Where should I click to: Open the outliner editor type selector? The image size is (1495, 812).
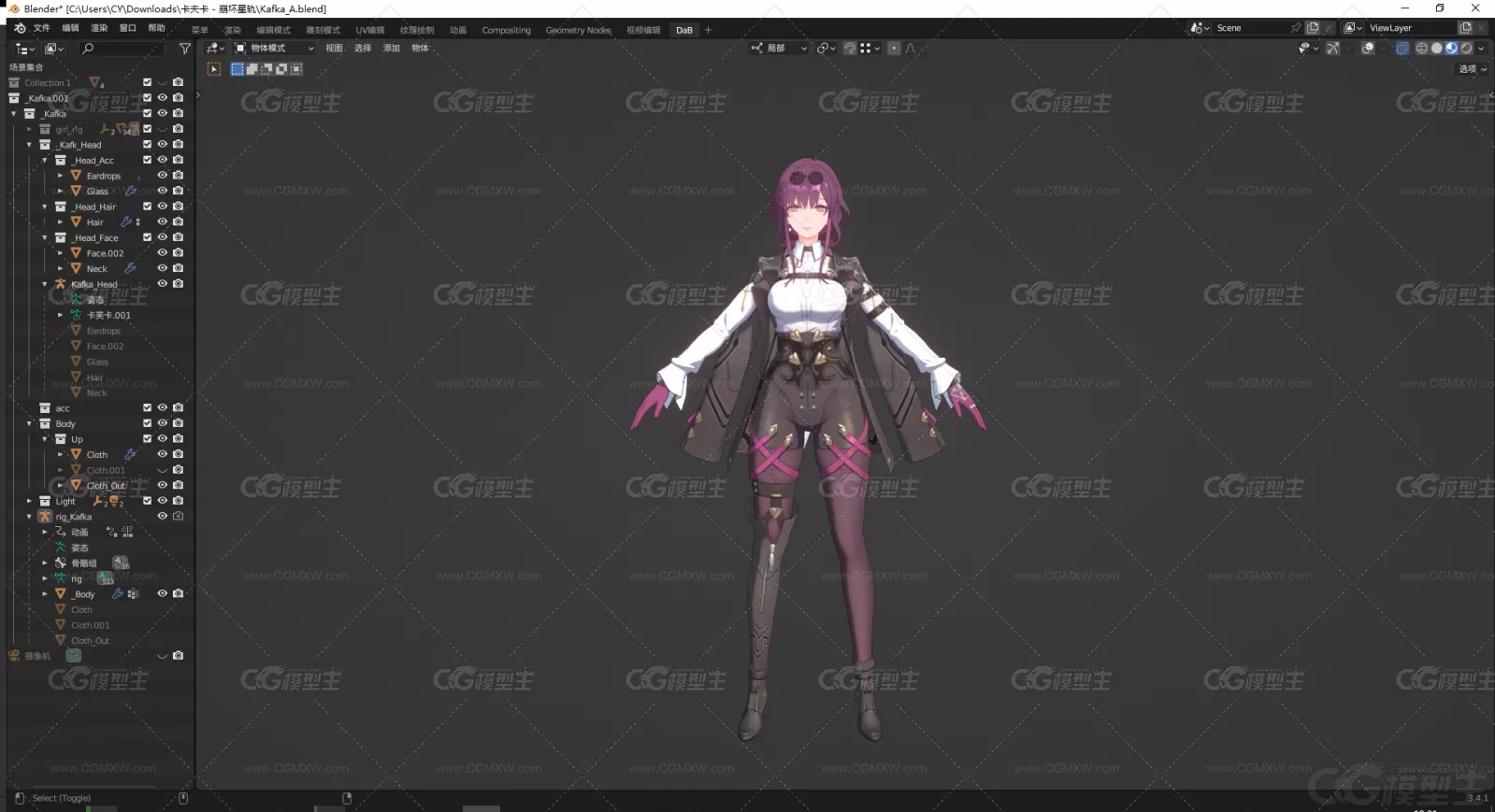pos(25,49)
